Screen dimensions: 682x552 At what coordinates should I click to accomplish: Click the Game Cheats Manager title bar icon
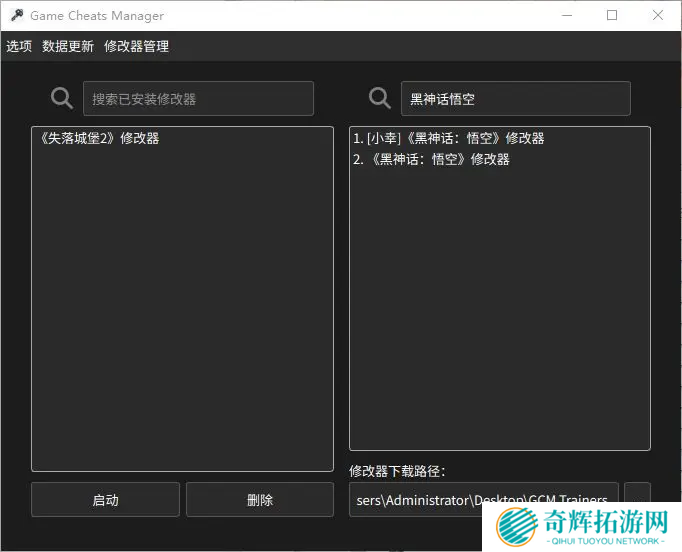16,15
